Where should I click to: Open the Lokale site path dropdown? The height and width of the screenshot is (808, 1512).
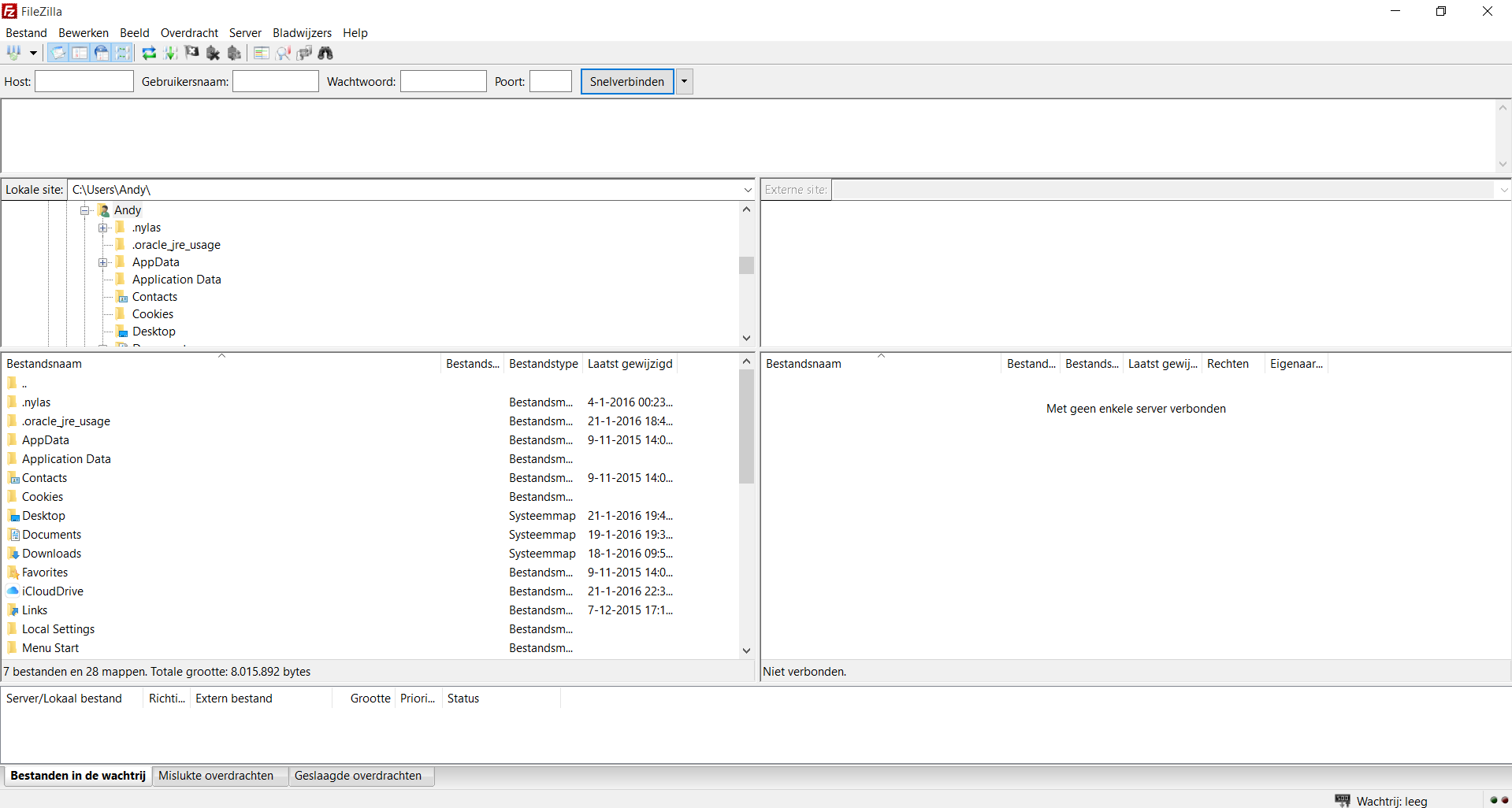point(748,190)
